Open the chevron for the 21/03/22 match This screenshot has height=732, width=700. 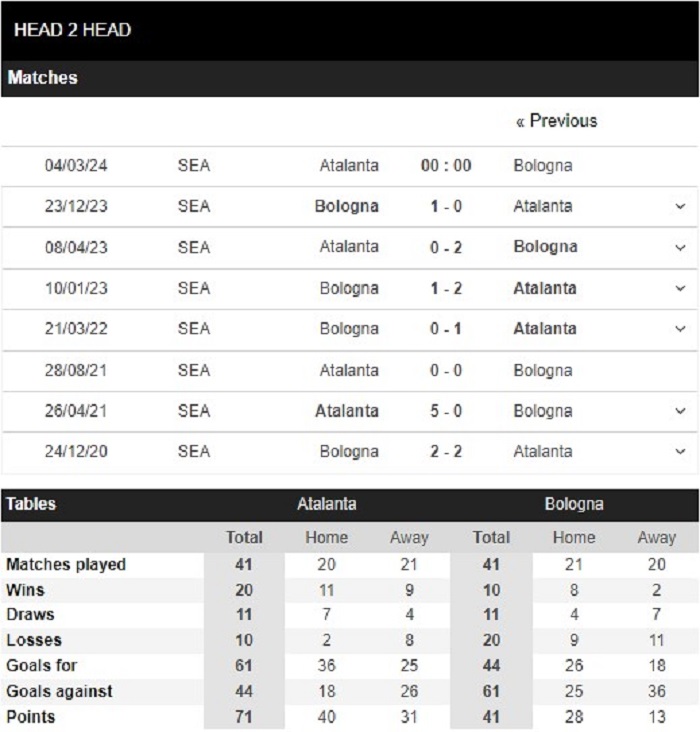[x=680, y=329]
